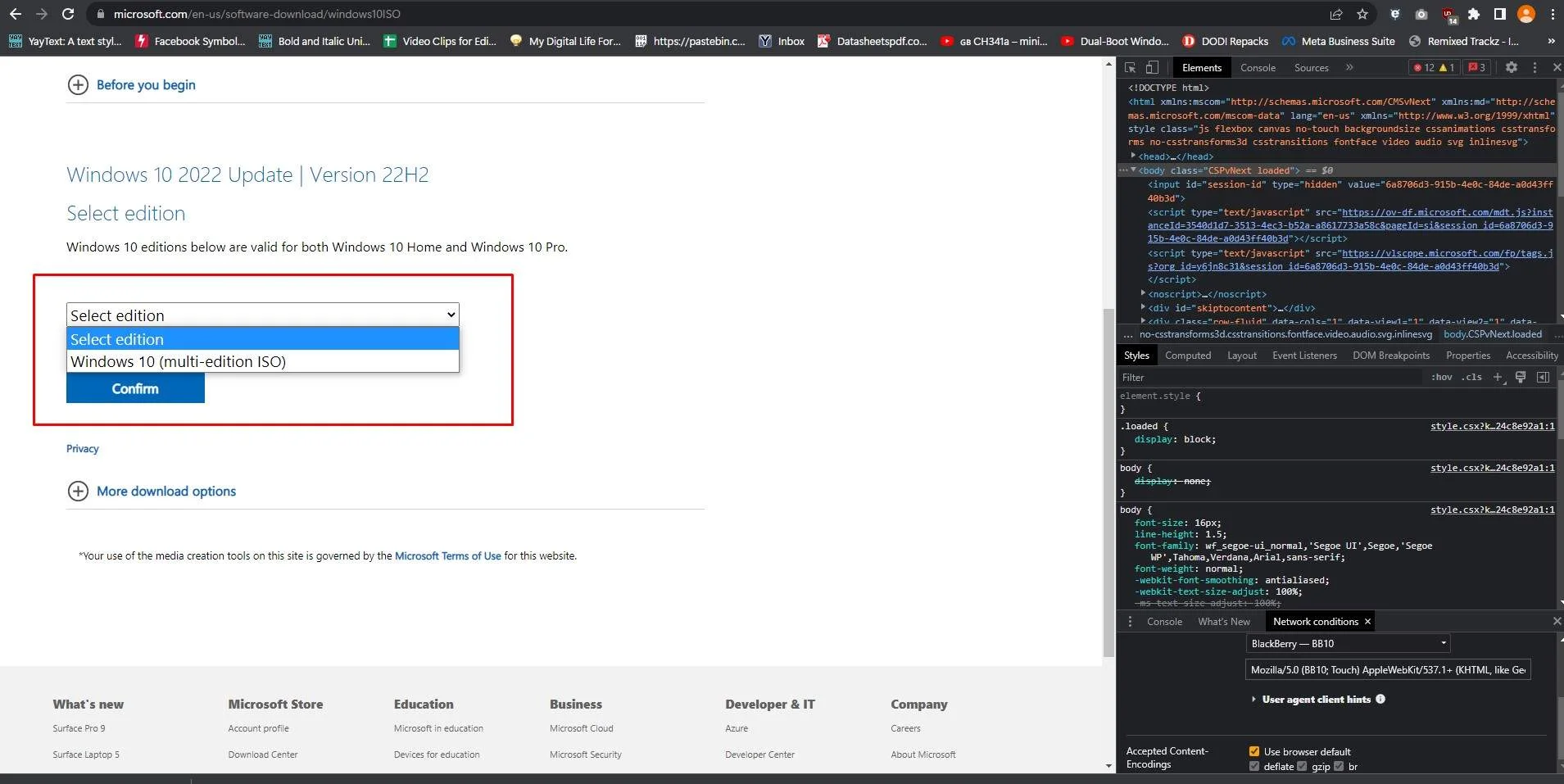
Task: Switch to the Sources tab
Action: click(x=1311, y=68)
